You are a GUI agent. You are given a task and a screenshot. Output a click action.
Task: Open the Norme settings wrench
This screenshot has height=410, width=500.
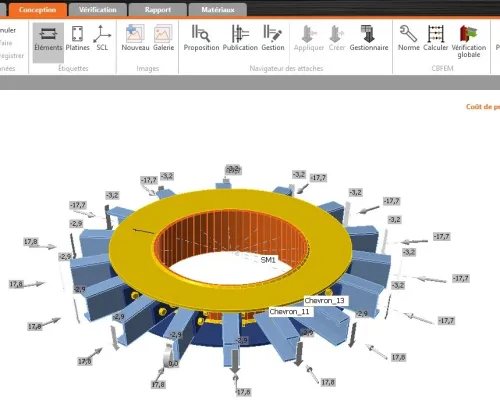409,38
